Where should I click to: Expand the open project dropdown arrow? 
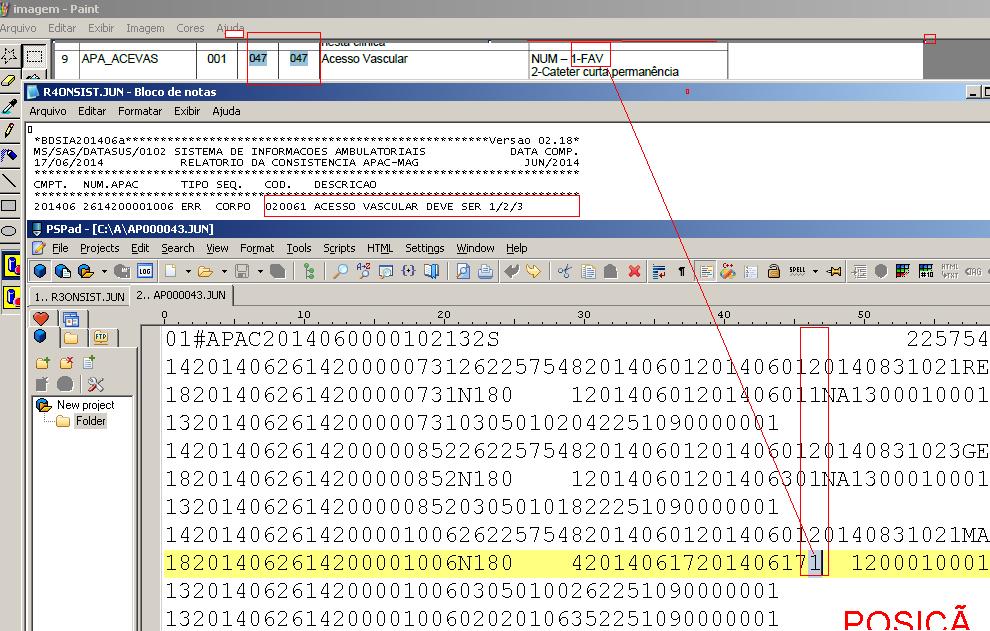pos(104,272)
